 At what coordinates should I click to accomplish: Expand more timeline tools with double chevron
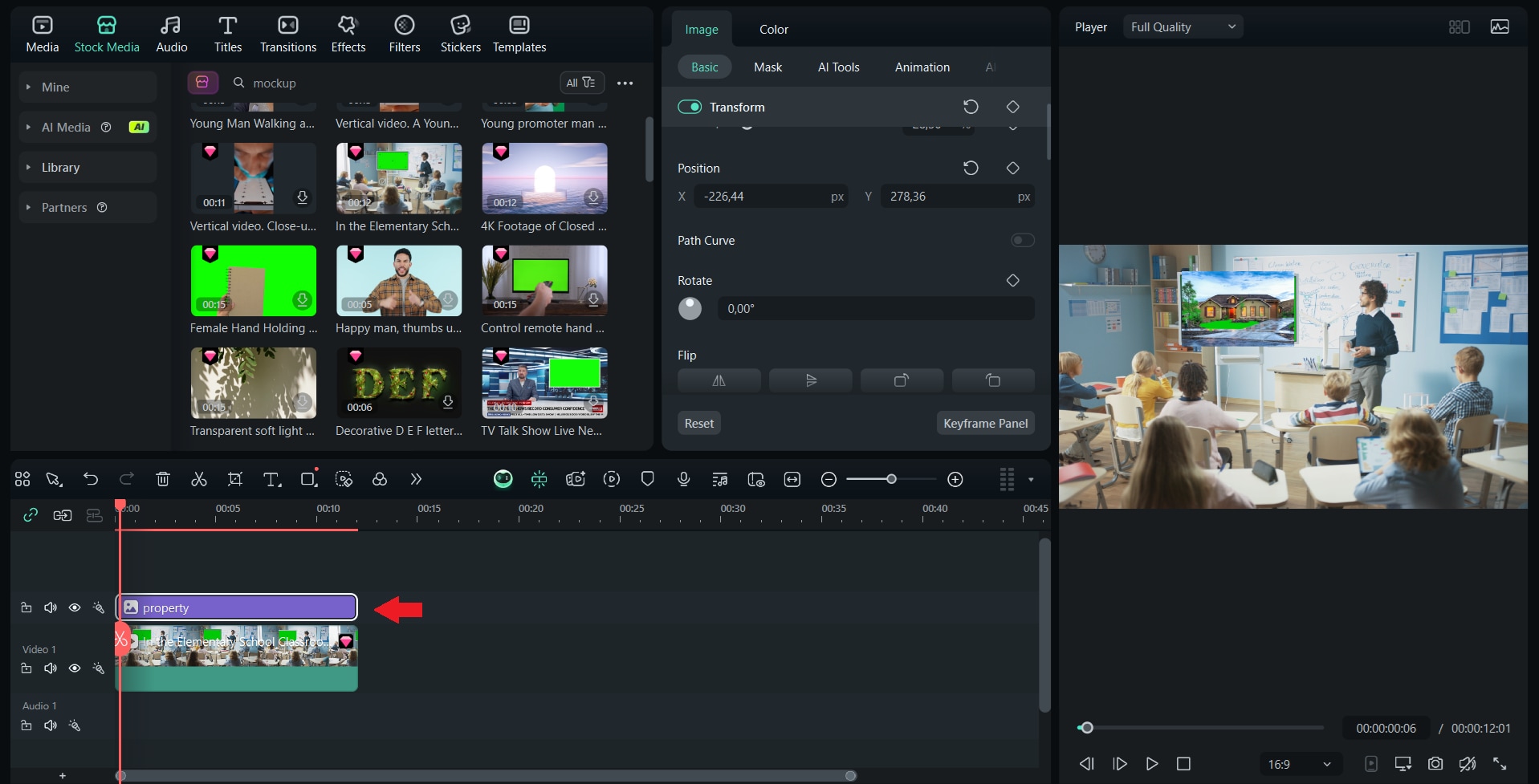(x=416, y=479)
